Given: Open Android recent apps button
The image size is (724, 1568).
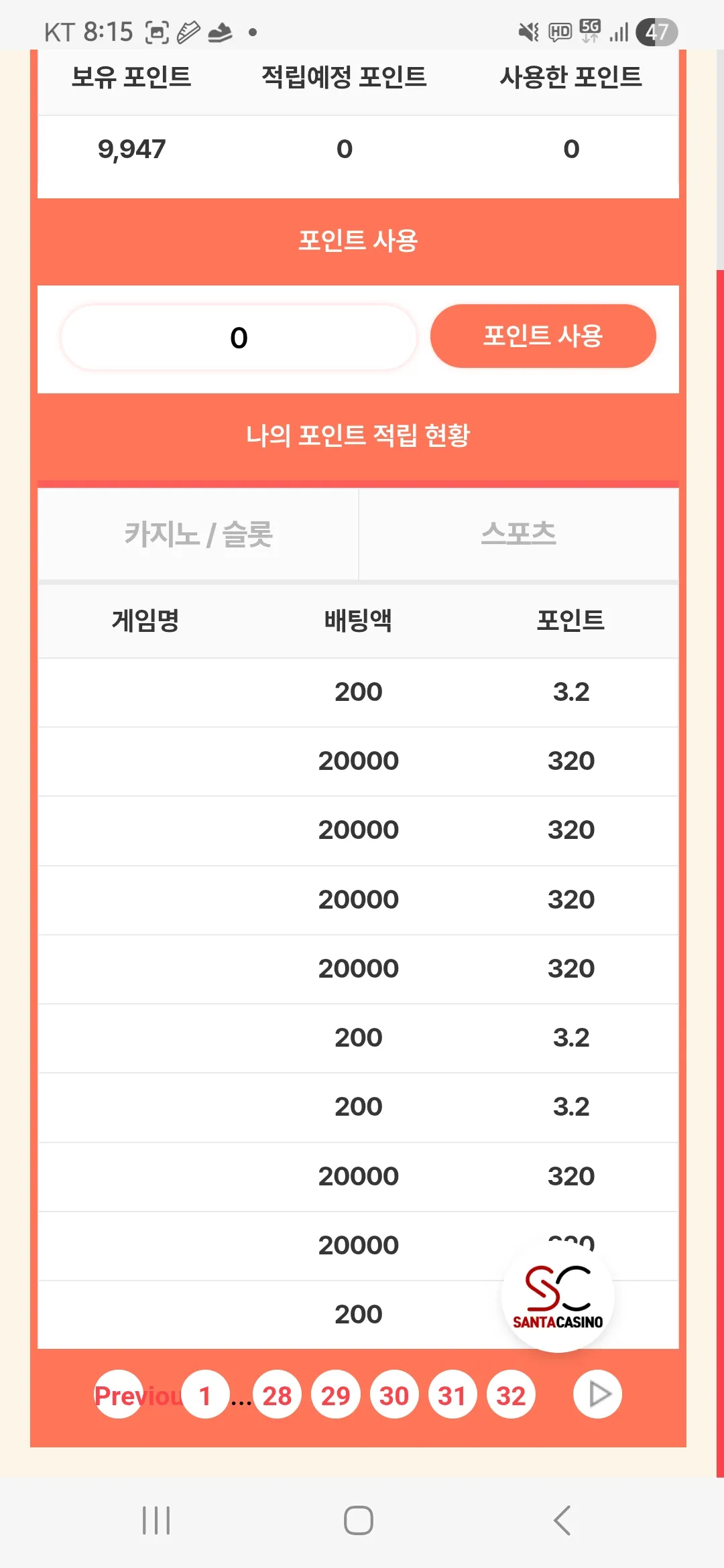Looking at the screenshot, I should pyautogui.click(x=156, y=1520).
